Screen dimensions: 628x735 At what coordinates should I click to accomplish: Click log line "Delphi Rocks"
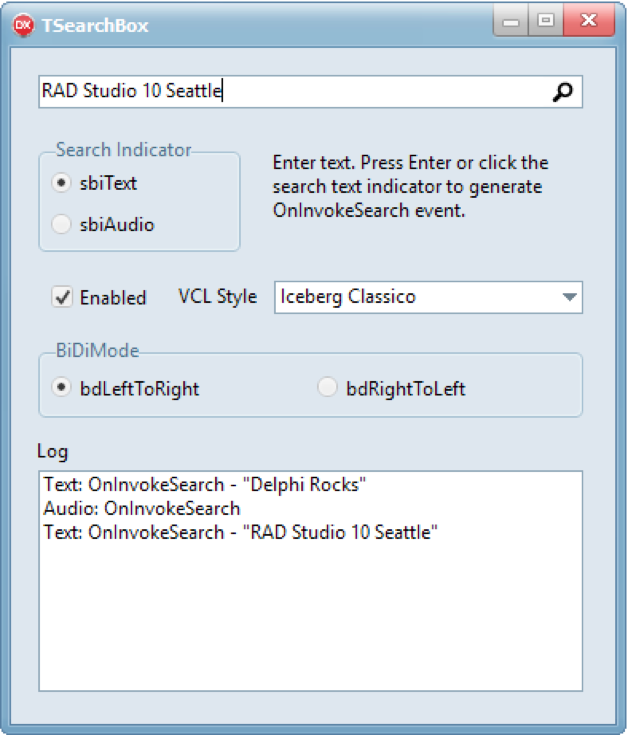pyautogui.click(x=204, y=485)
